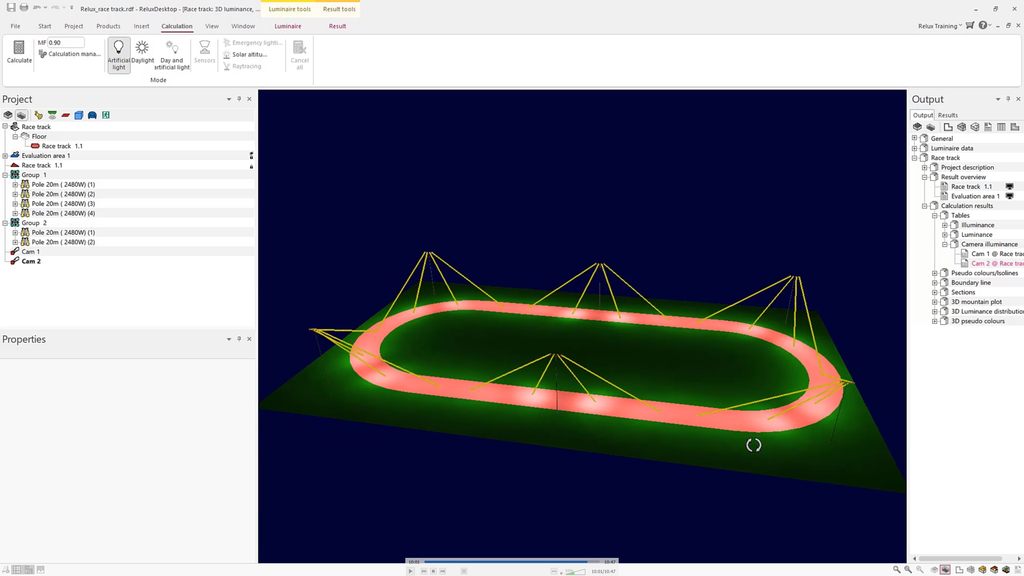1024x576 pixels.
Task: Toggle lock icon on Race track 1.1 row
Action: (x=251, y=166)
